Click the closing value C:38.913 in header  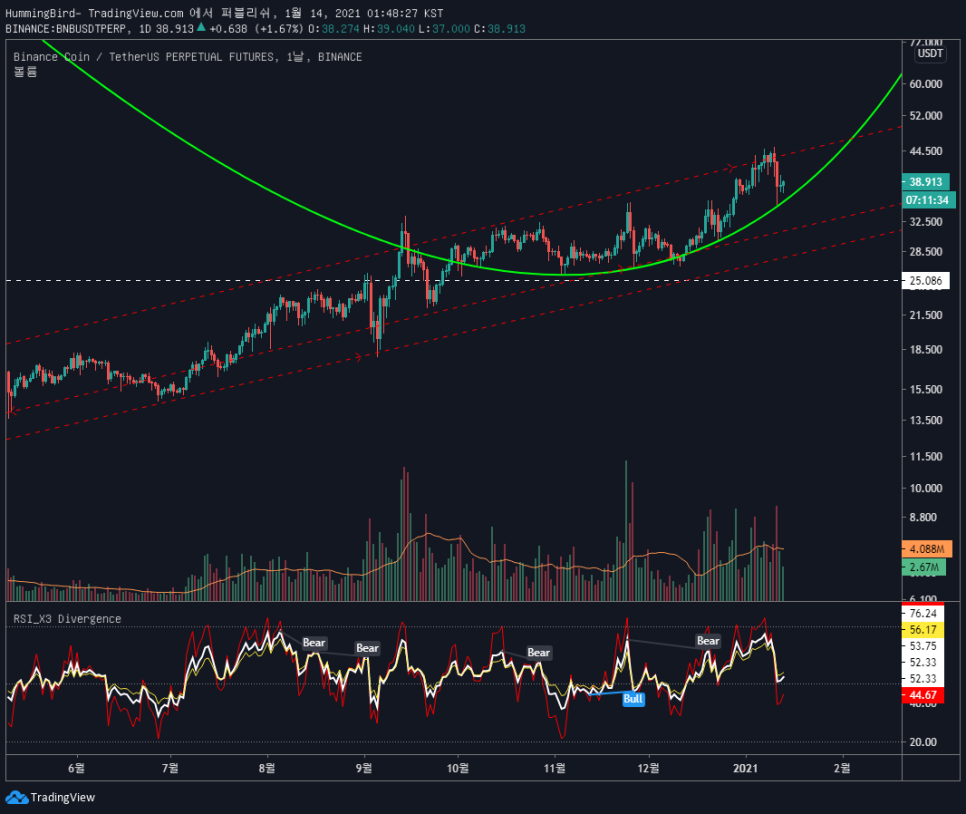500,29
